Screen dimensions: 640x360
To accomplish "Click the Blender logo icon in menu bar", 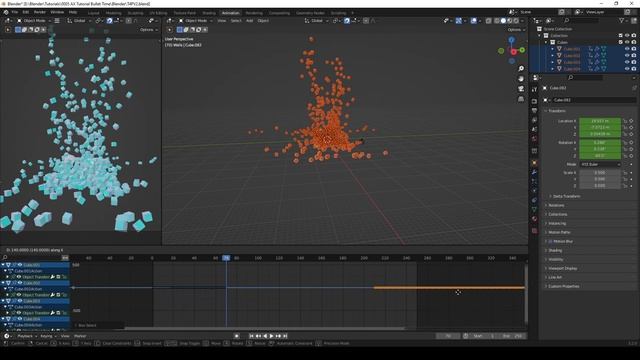I will tap(6, 12).
